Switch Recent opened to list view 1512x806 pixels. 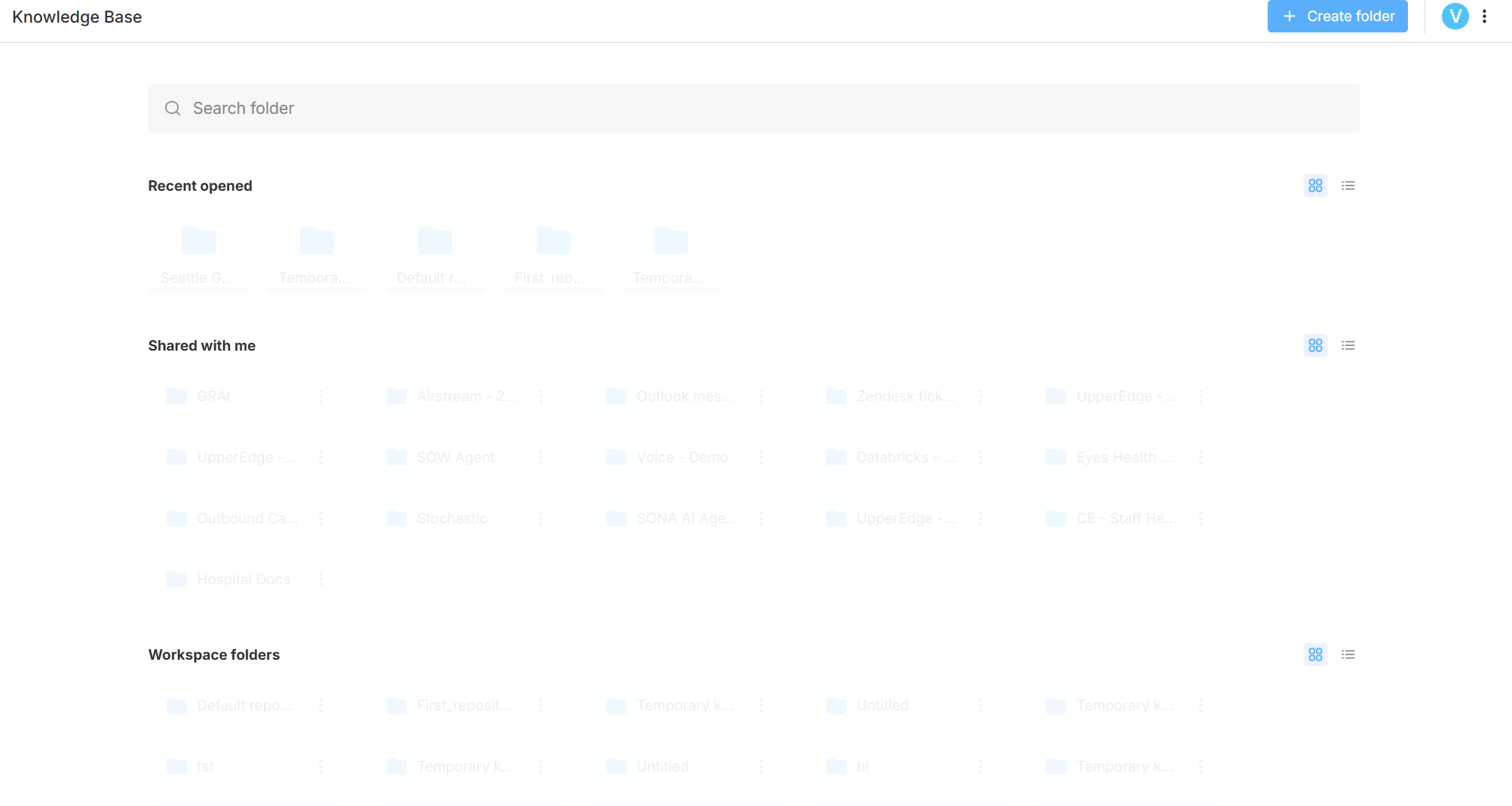[1348, 185]
